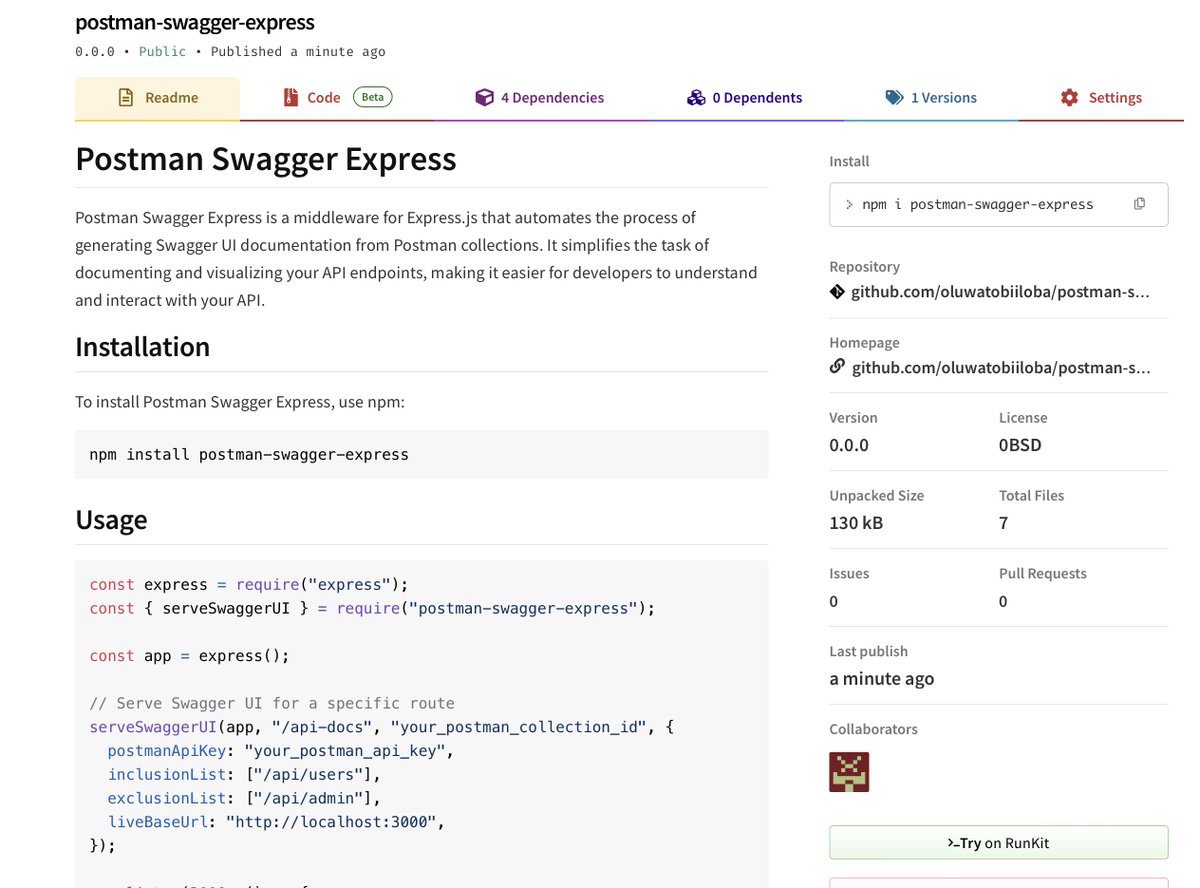Click the homepage link chain icon
The image size is (1200, 888).
point(837,367)
